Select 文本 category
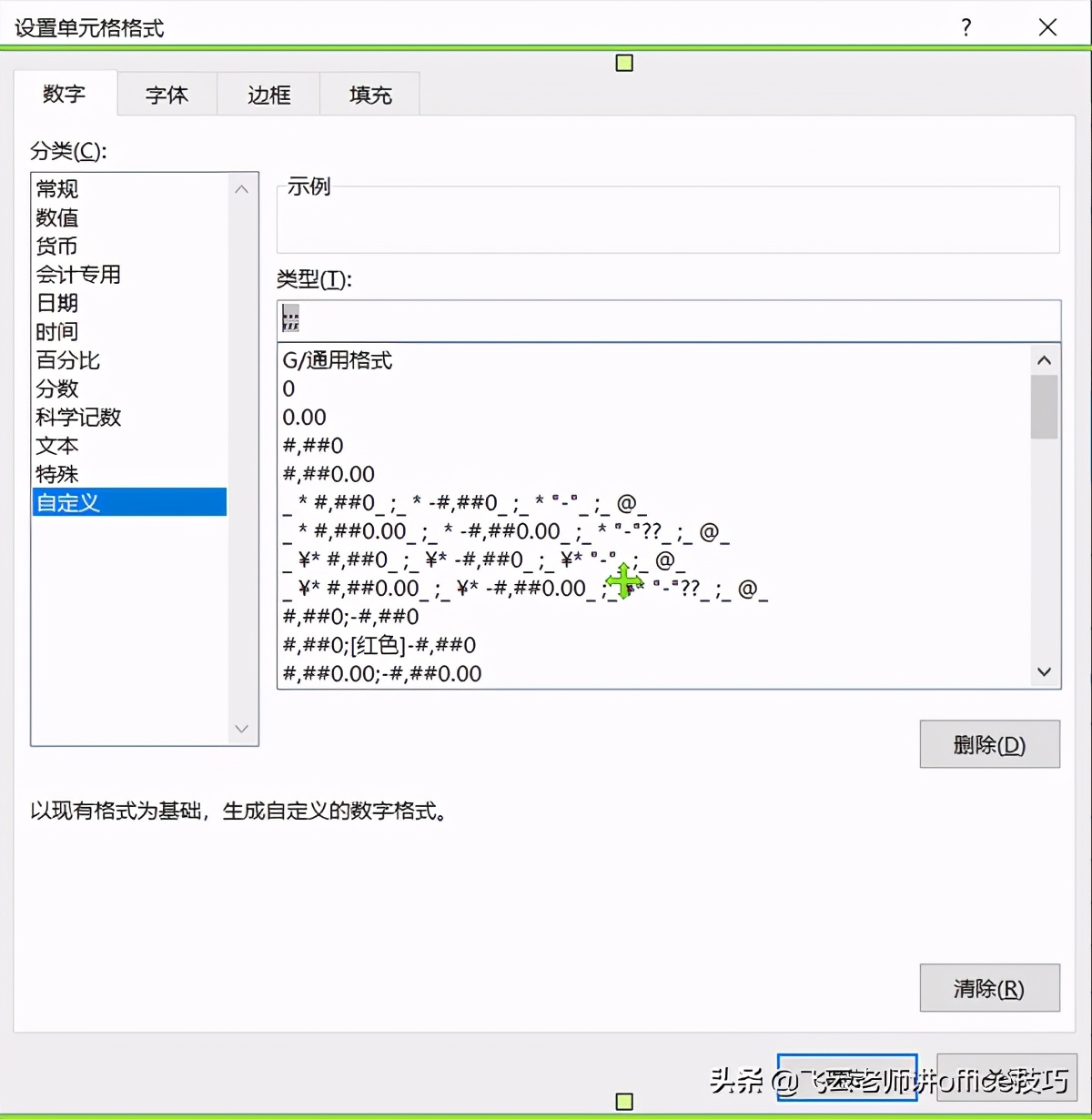This screenshot has width=1092, height=1119. tap(56, 446)
